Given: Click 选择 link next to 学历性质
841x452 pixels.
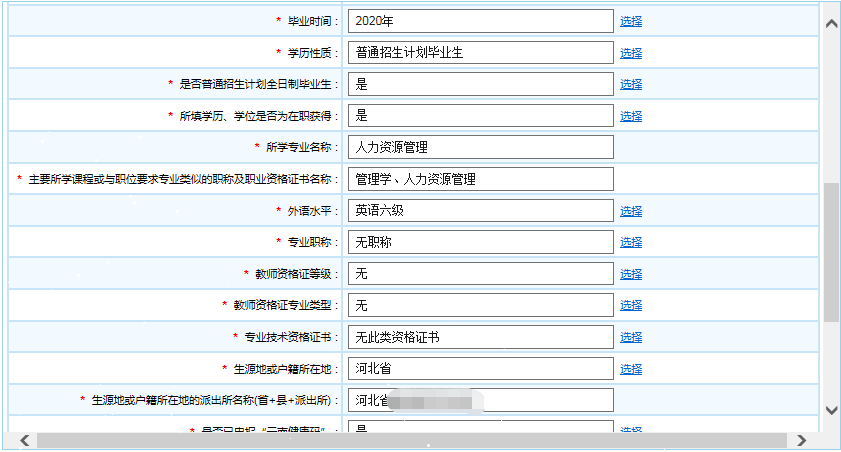Looking at the screenshot, I should click(x=631, y=53).
